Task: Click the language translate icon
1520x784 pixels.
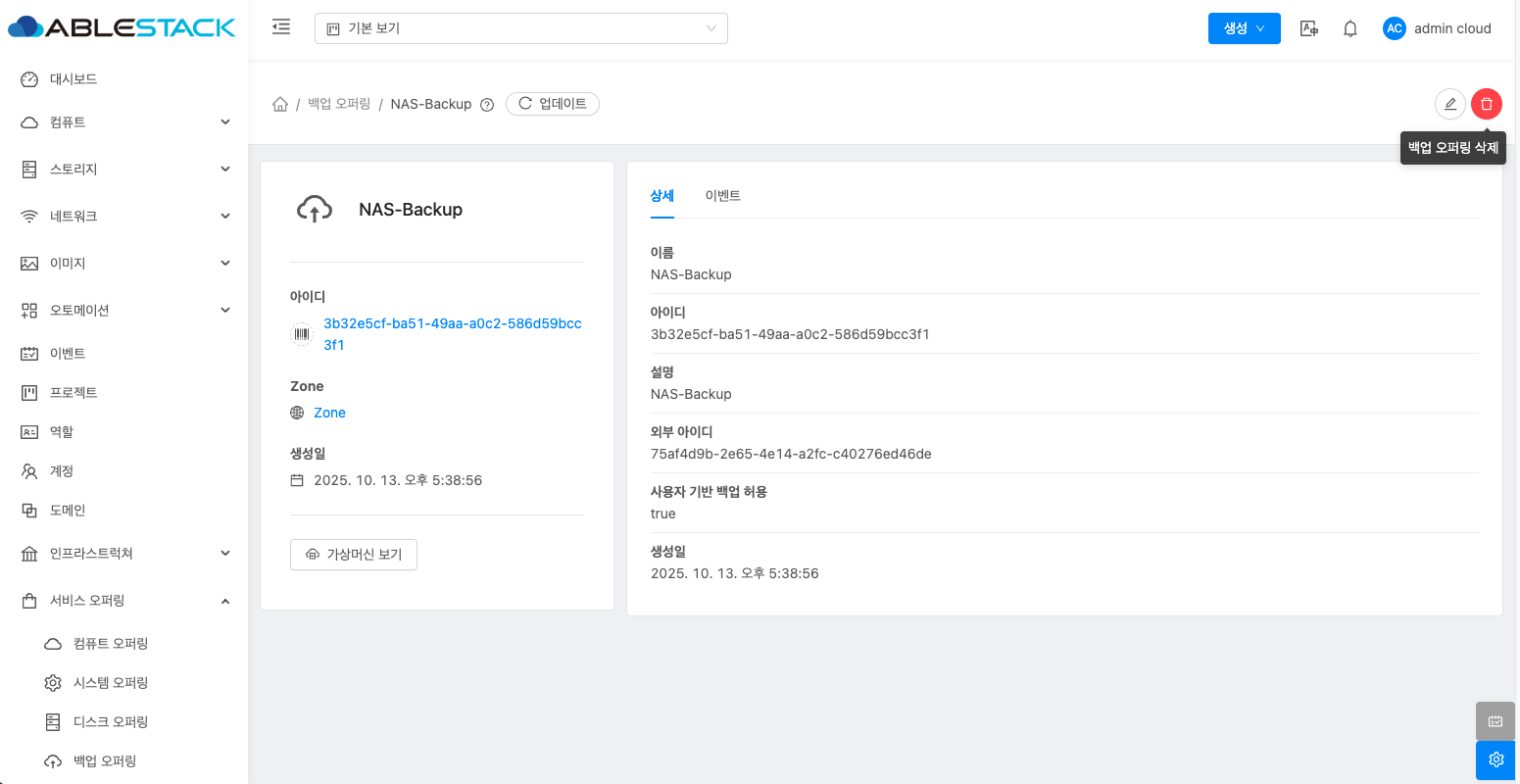Action: pyautogui.click(x=1308, y=28)
